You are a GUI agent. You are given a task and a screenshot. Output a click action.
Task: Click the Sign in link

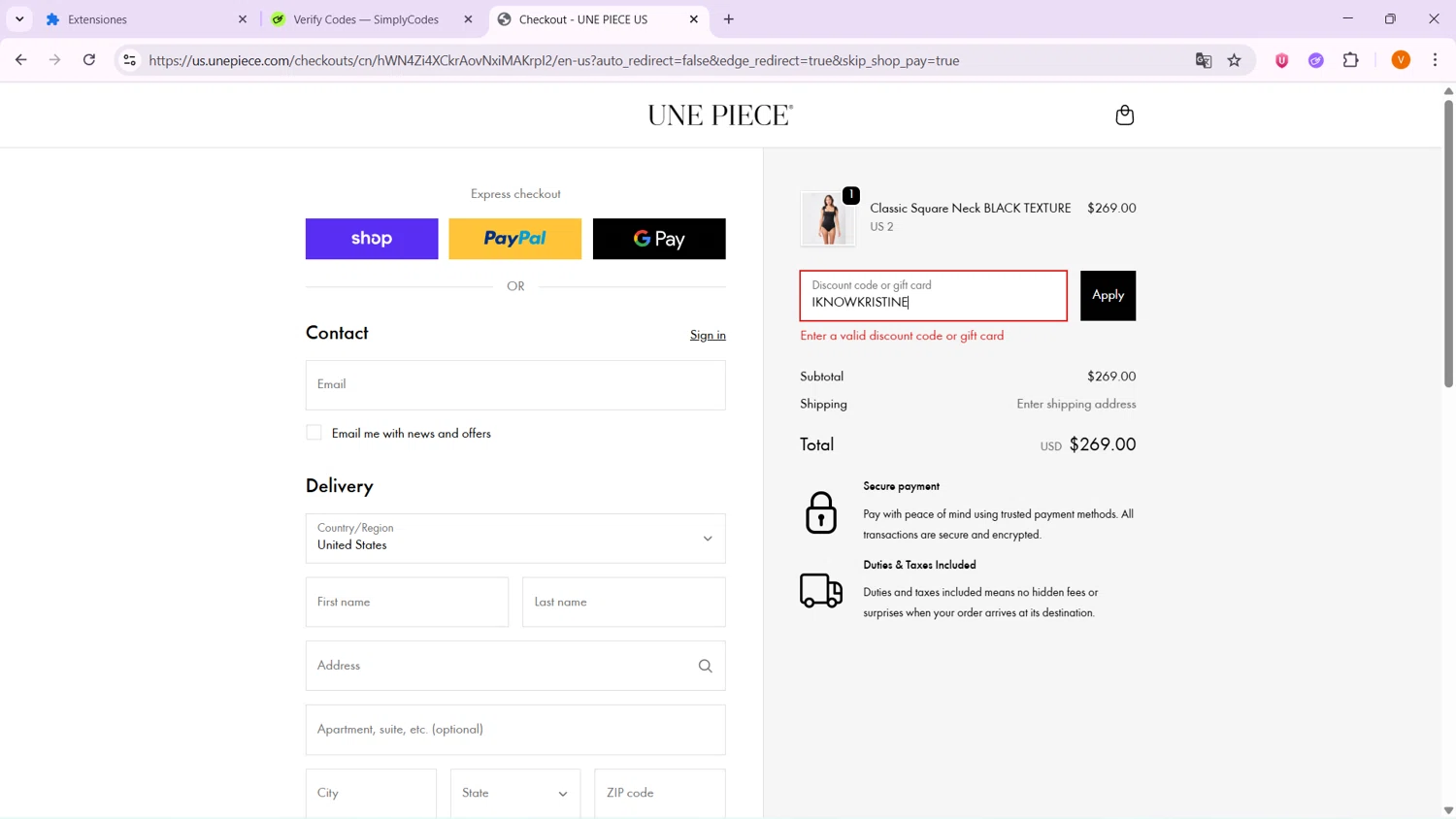pos(708,335)
